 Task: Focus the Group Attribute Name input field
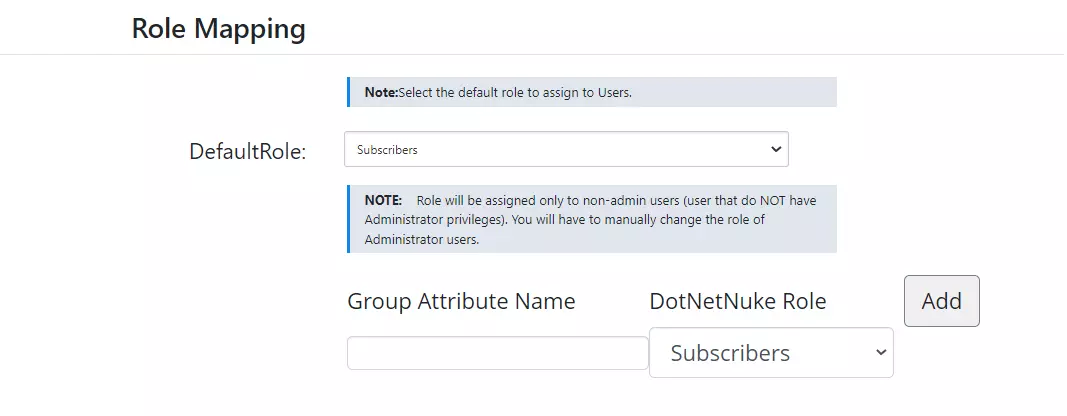pos(497,353)
